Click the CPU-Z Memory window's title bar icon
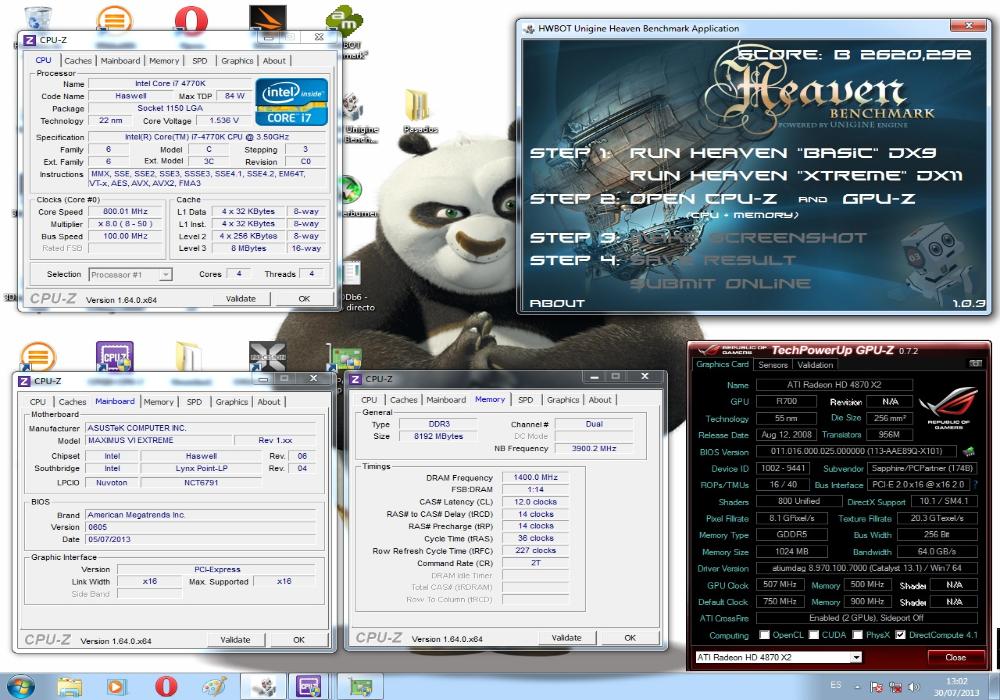The height and width of the screenshot is (700, 1000). [356, 379]
